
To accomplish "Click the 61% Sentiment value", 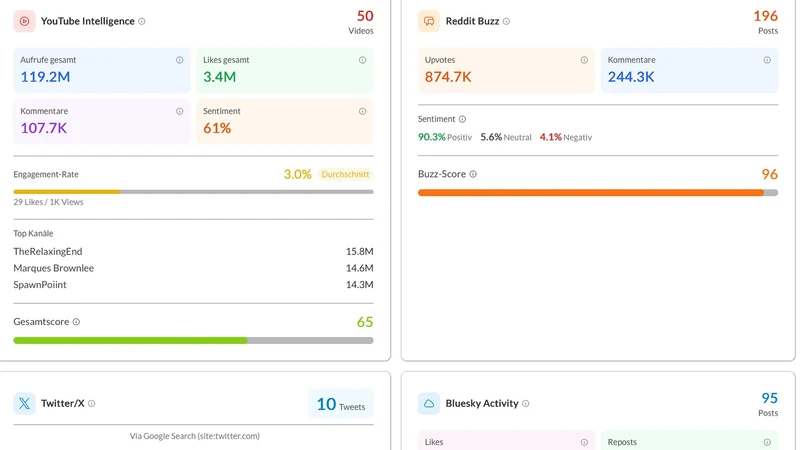I will 217,128.
